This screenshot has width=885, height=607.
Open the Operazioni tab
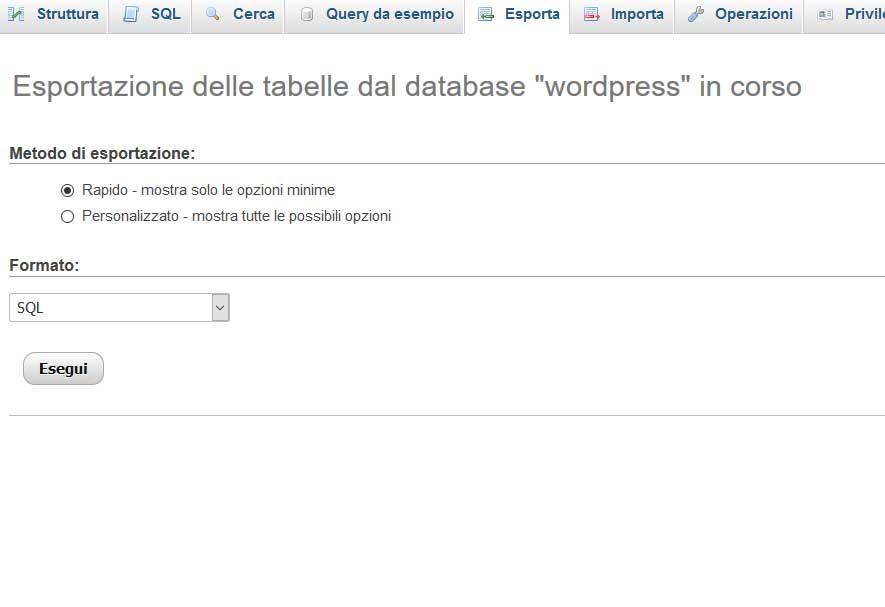739,14
